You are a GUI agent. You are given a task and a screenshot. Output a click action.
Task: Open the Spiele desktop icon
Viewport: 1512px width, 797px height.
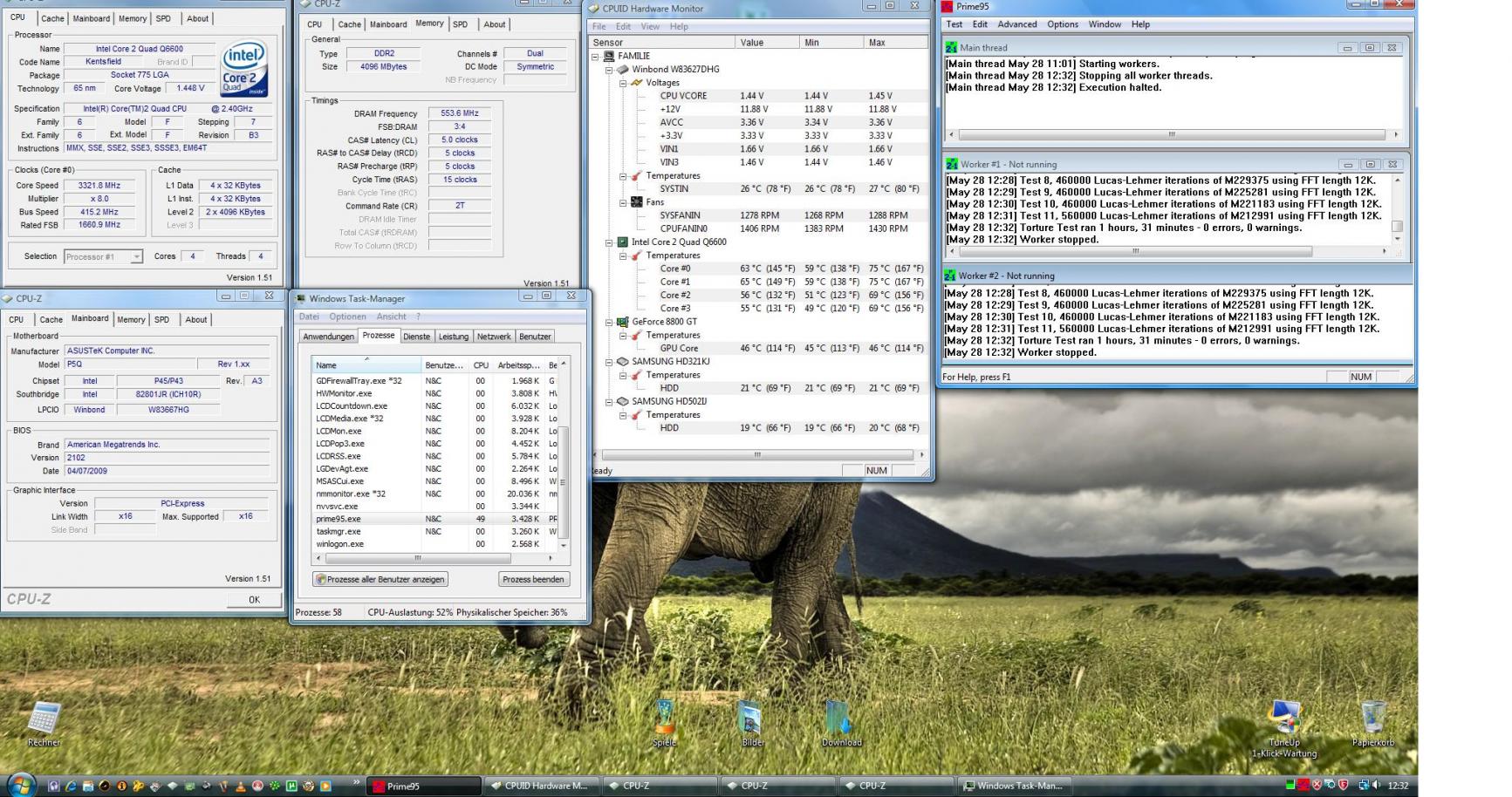(x=664, y=722)
